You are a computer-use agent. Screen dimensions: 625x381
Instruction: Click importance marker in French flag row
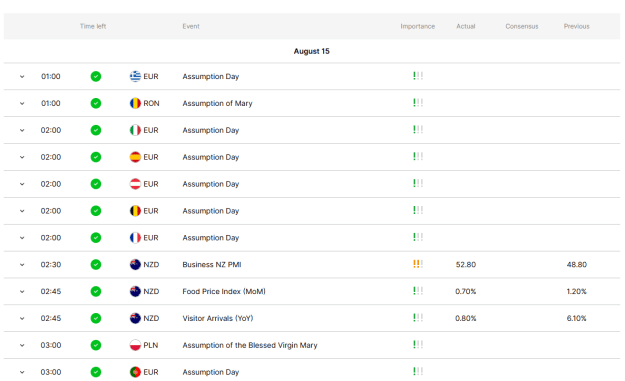click(418, 237)
